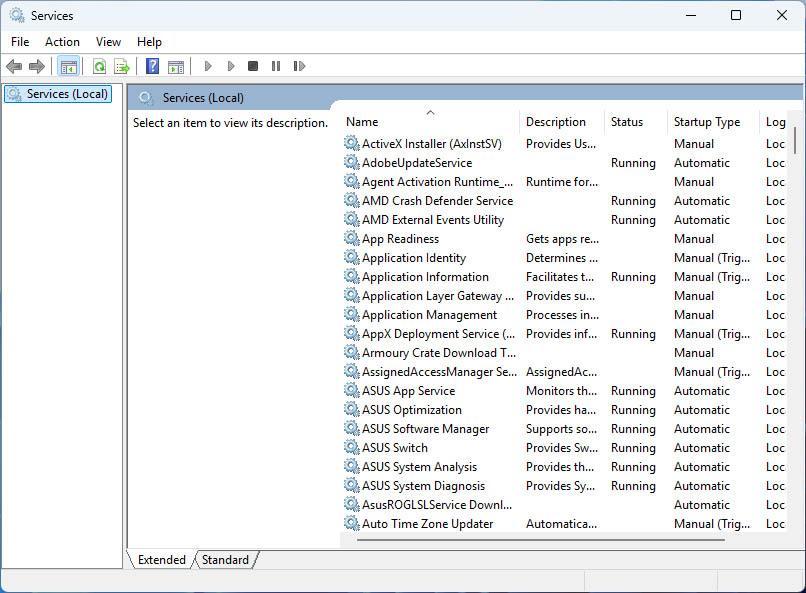Click the gear icon beside ASUS Switch
This screenshot has height=593, width=806.
coord(352,448)
